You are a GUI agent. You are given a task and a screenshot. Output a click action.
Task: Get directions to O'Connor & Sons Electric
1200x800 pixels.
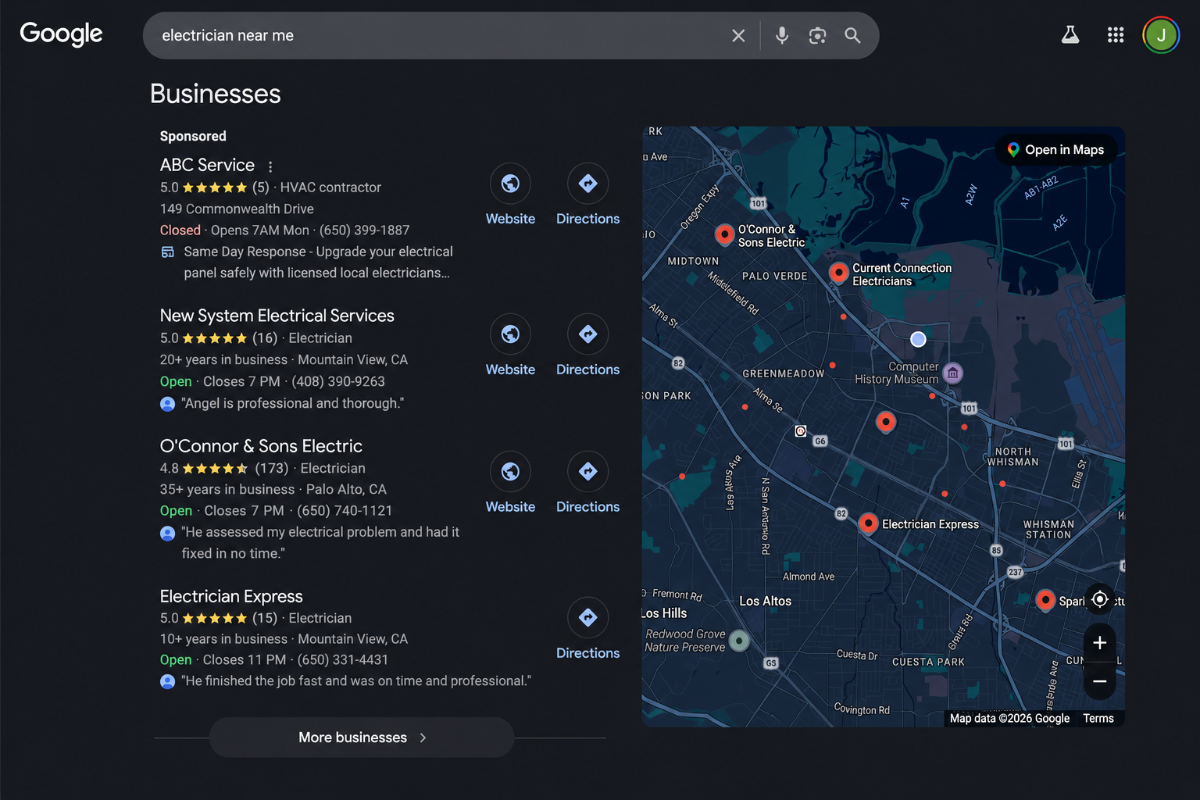coord(588,484)
